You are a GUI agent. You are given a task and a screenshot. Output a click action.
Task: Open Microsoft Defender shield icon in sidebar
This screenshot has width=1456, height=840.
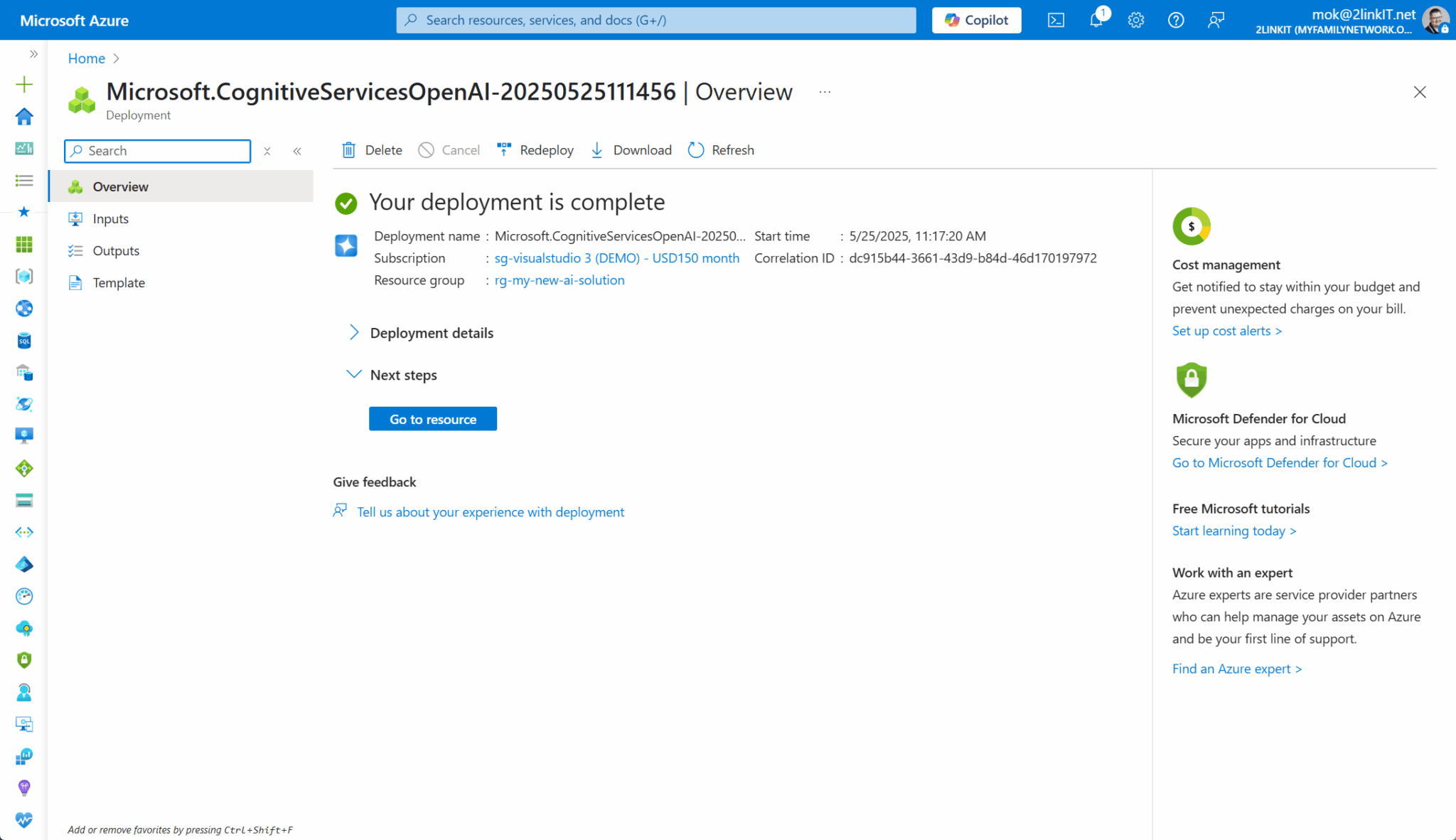(24, 659)
